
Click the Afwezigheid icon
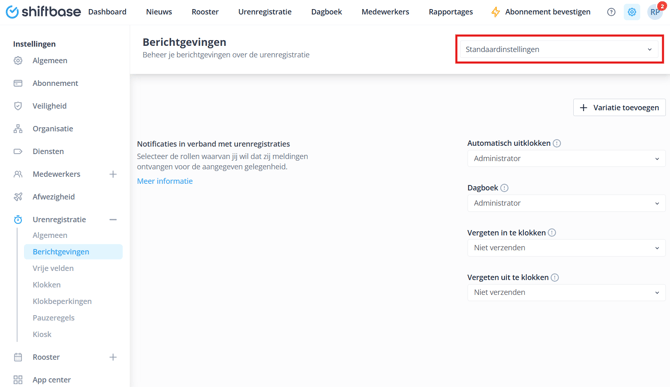click(18, 196)
